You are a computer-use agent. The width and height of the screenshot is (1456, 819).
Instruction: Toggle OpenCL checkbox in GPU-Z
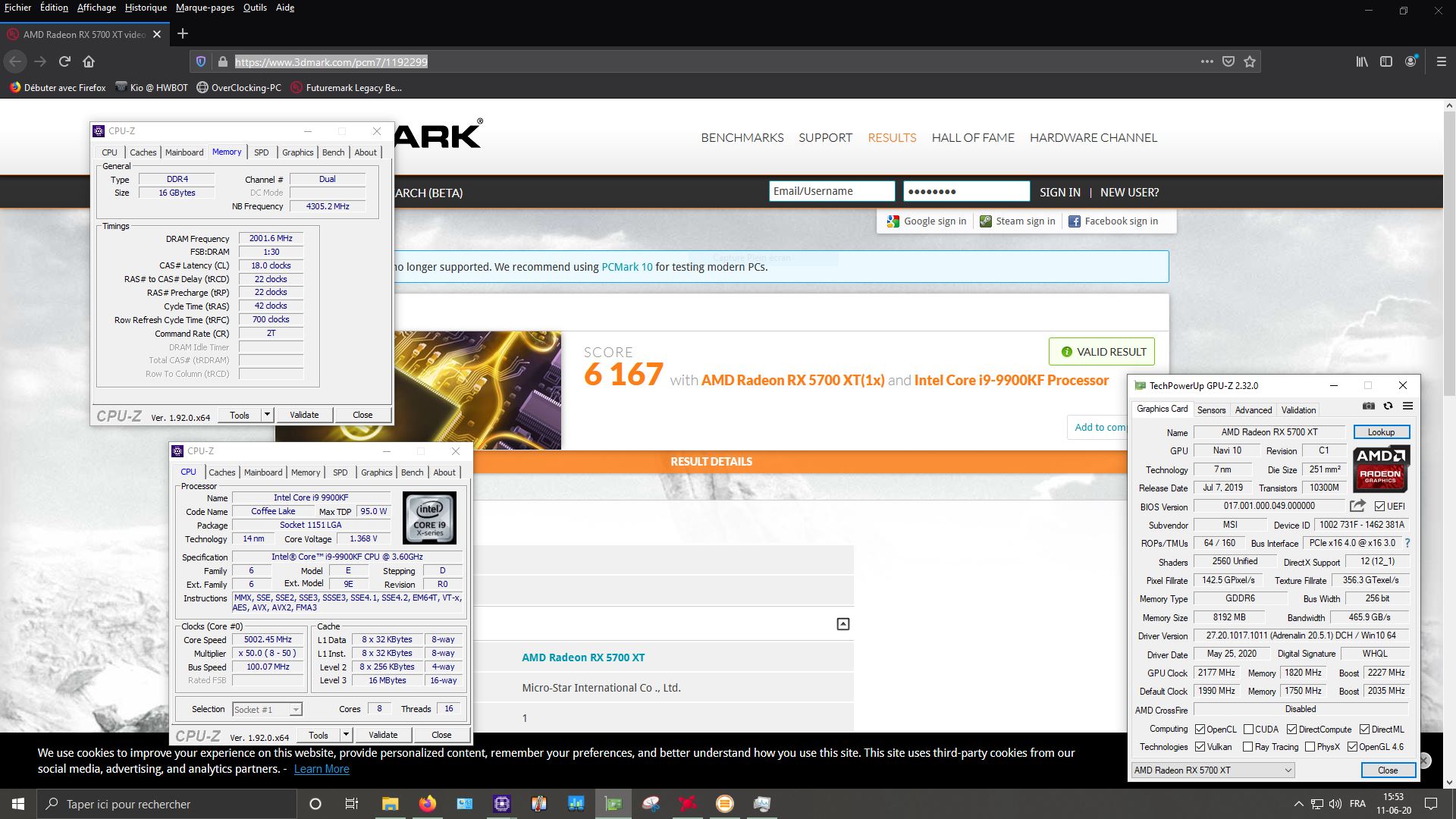[1200, 730]
